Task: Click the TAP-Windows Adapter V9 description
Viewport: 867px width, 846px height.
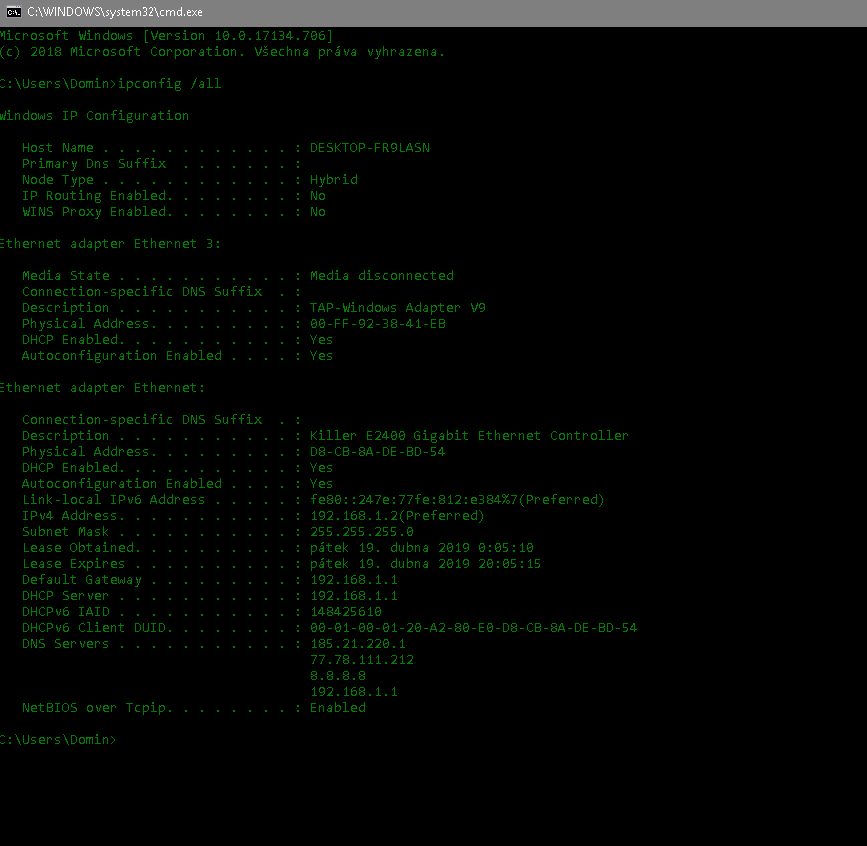Action: click(397, 308)
